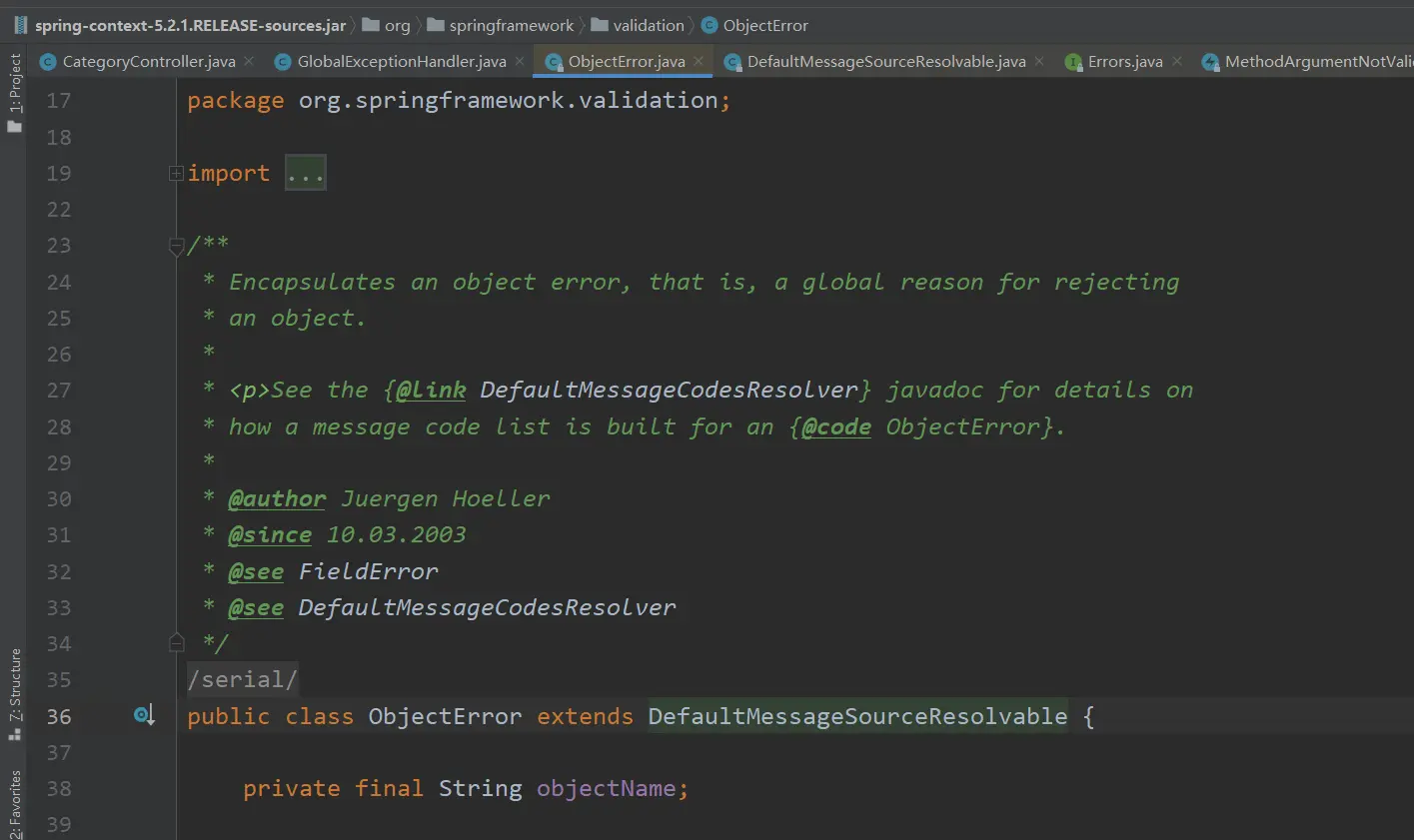Click the validation folder icon in breadcrumb

click(600, 25)
